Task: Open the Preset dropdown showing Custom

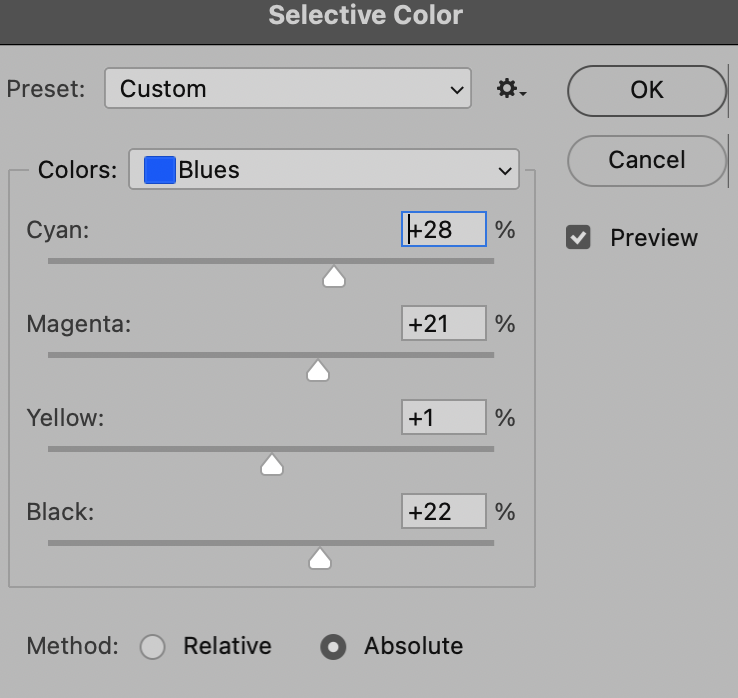Action: pos(288,88)
